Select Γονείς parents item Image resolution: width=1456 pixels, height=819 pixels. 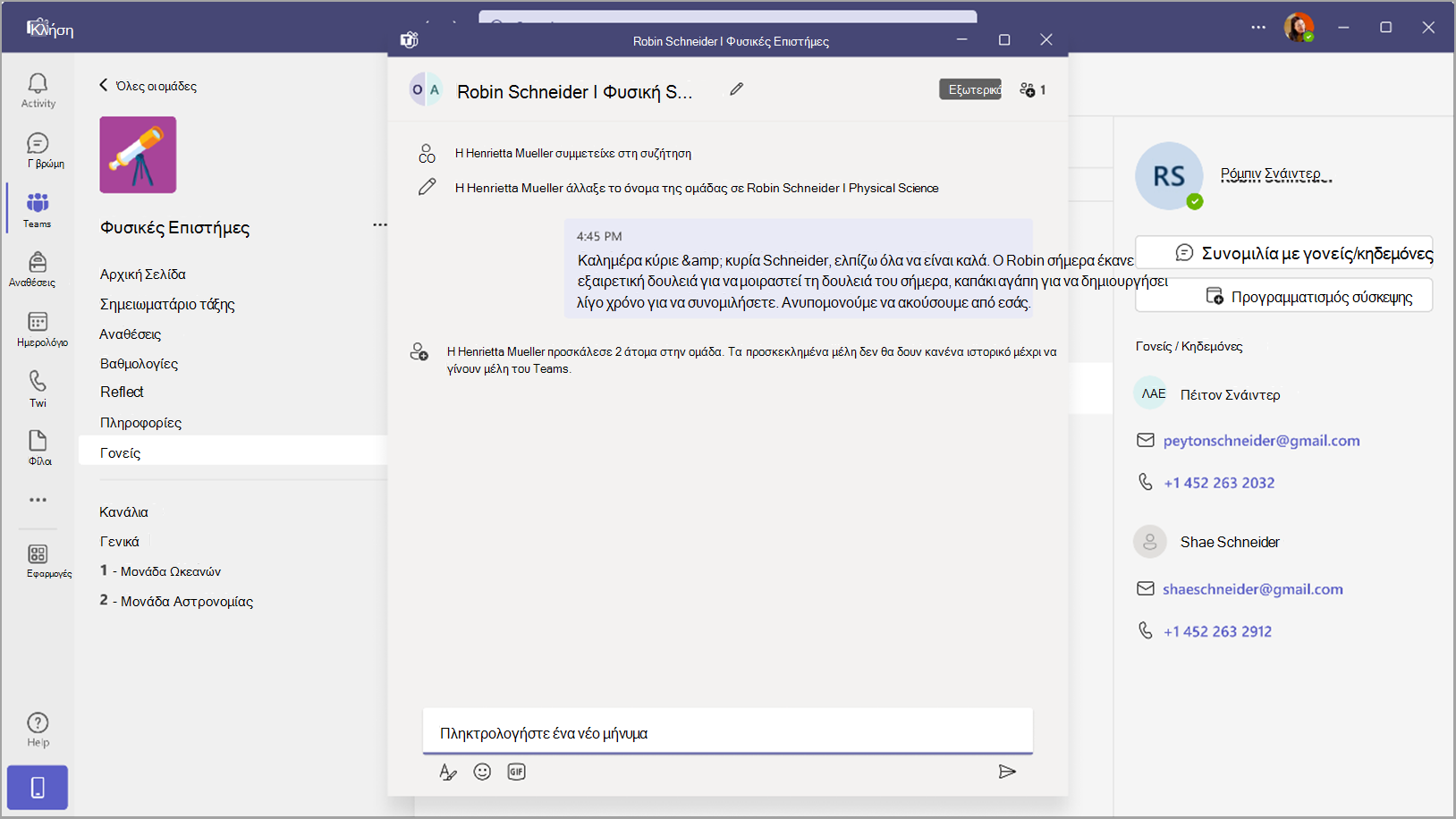click(x=233, y=452)
